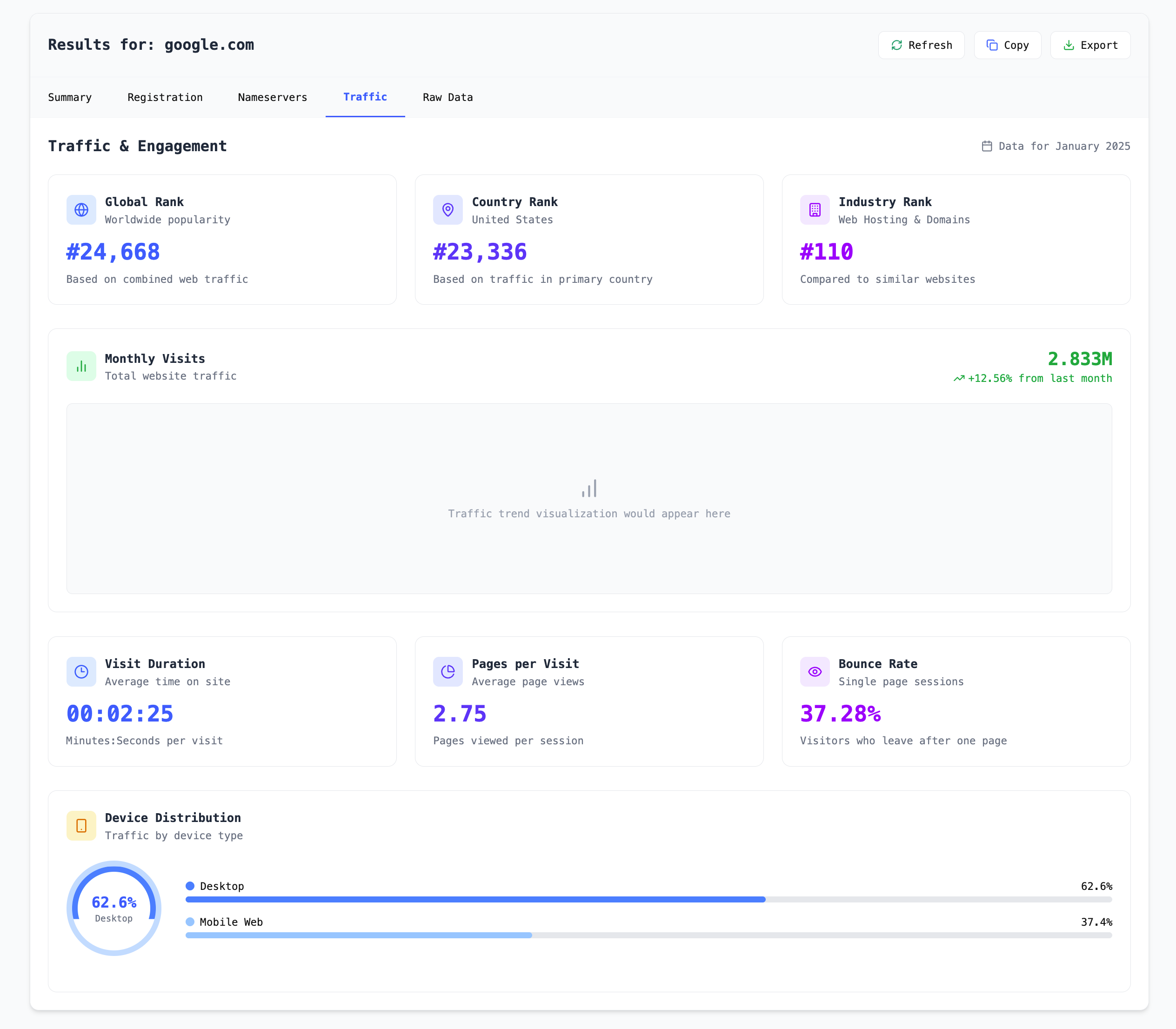Select the Traffic tab
The width and height of the screenshot is (1176, 1029).
(365, 97)
